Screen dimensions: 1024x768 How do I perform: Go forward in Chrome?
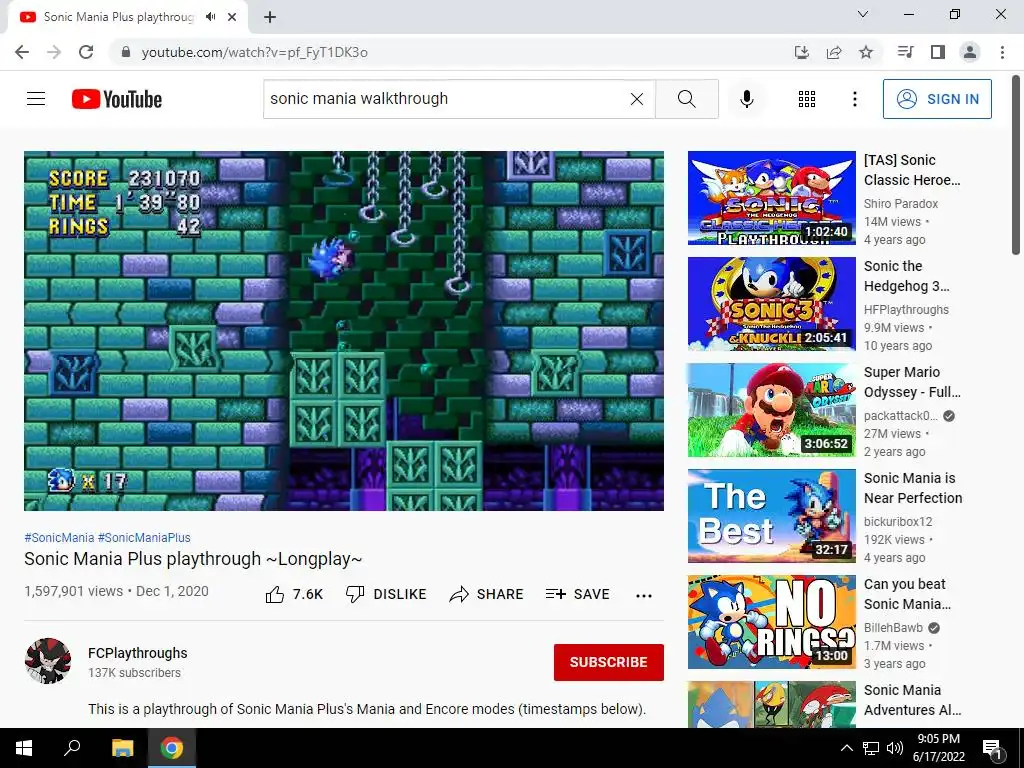[x=54, y=52]
